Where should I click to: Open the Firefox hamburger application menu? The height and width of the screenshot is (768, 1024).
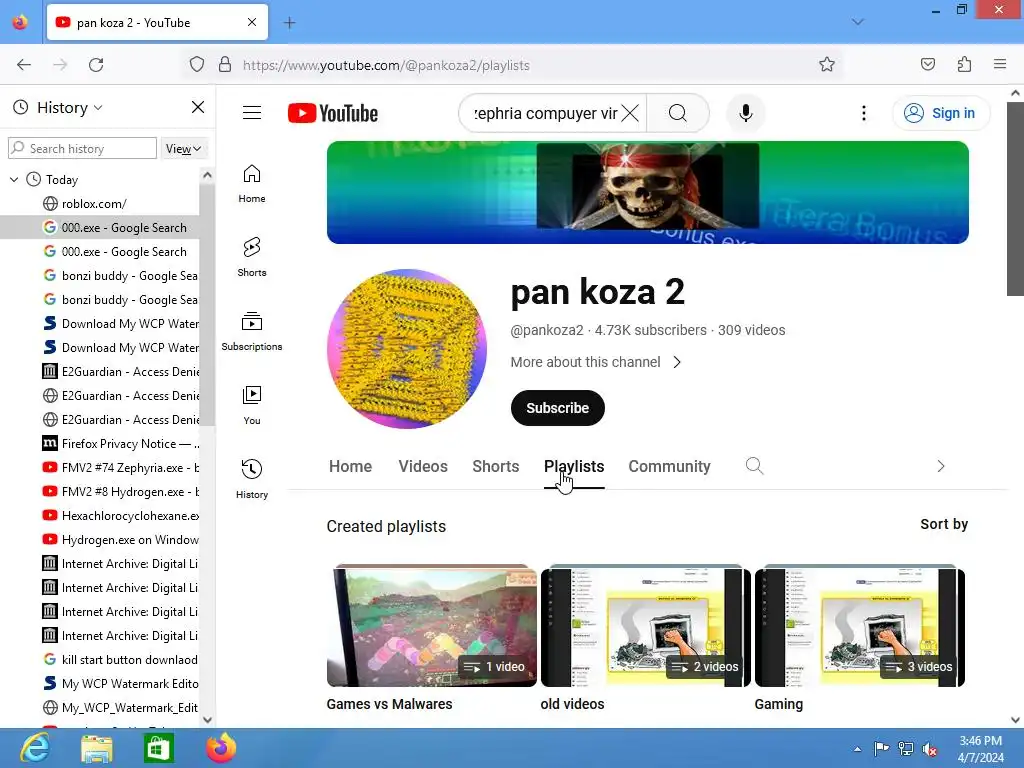click(x=1000, y=64)
